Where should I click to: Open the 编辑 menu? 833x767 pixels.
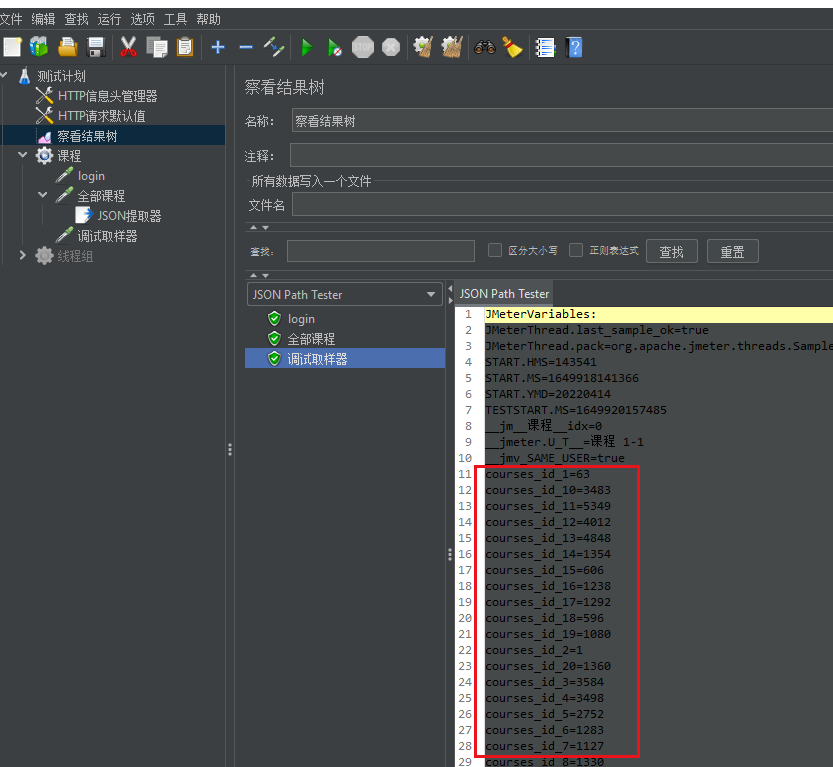(x=43, y=20)
